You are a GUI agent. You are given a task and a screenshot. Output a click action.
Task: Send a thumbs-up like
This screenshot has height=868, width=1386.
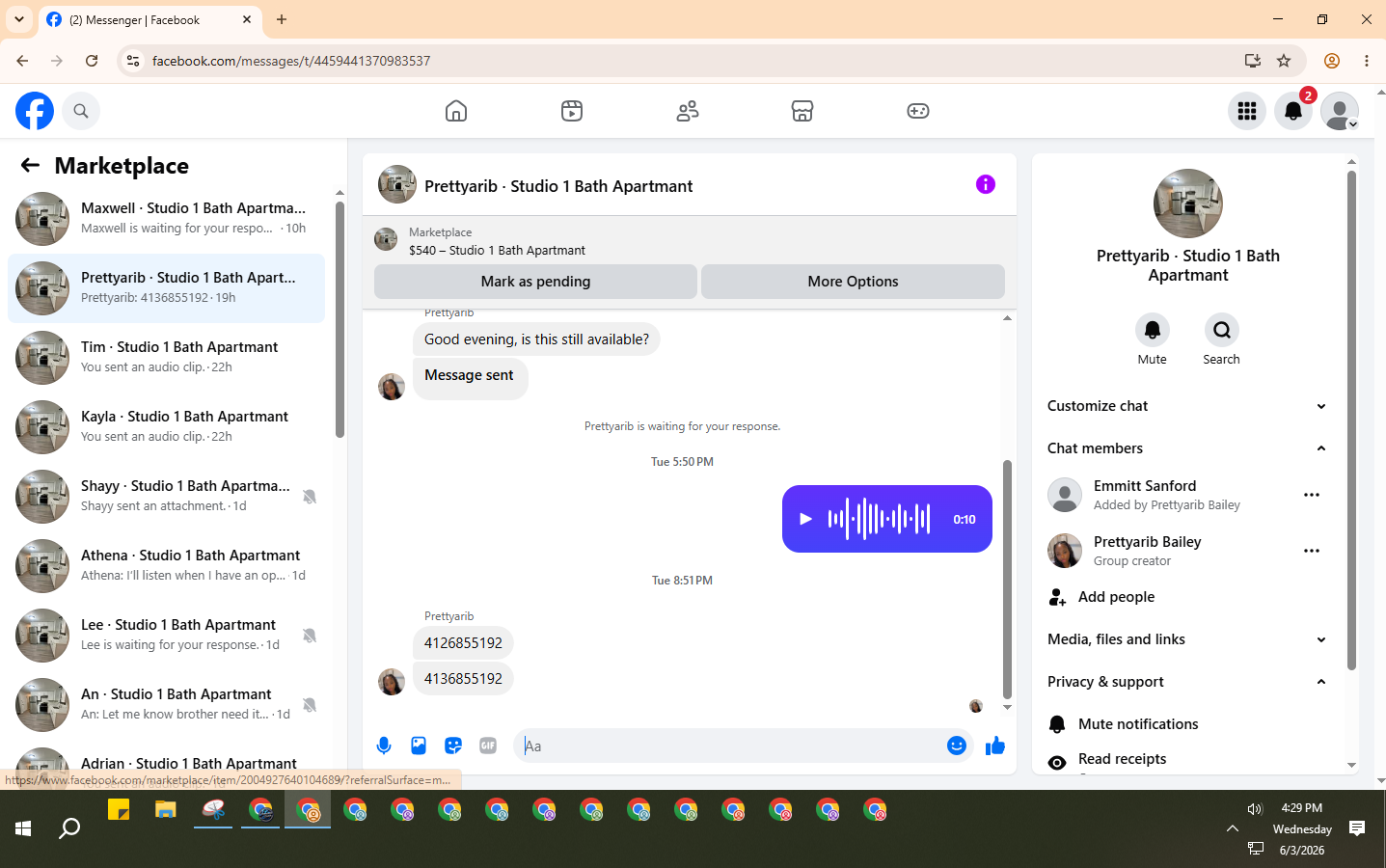tap(995, 746)
